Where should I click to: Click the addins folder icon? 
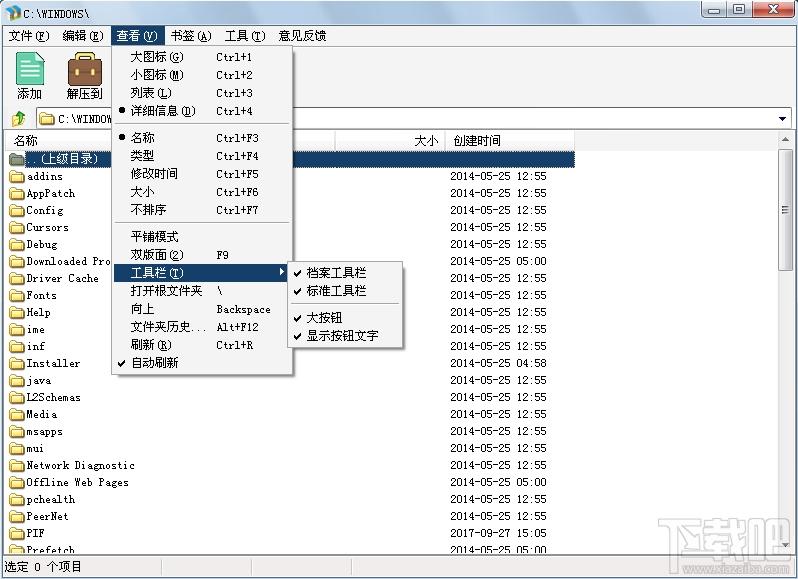(17, 177)
